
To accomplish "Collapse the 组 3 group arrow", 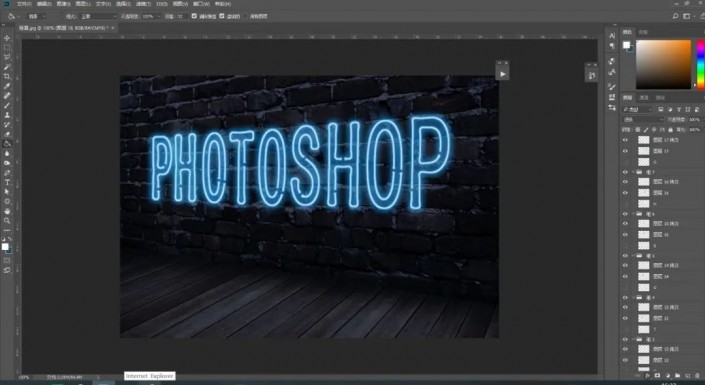I will click(x=634, y=339).
